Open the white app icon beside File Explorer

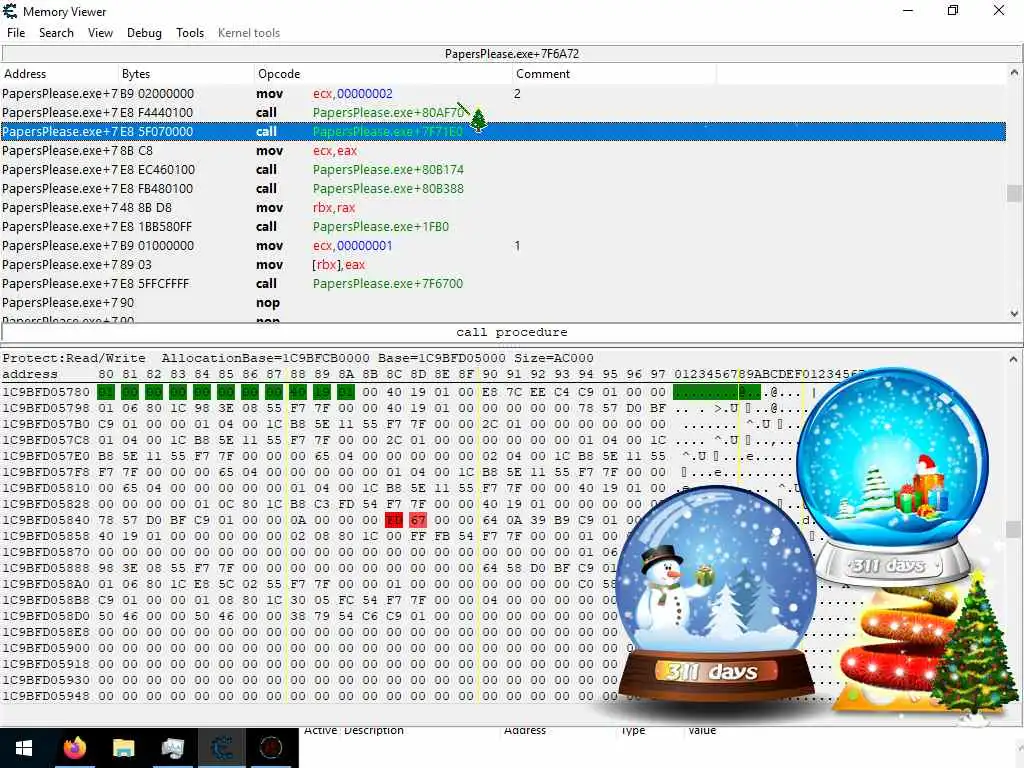pos(172,748)
